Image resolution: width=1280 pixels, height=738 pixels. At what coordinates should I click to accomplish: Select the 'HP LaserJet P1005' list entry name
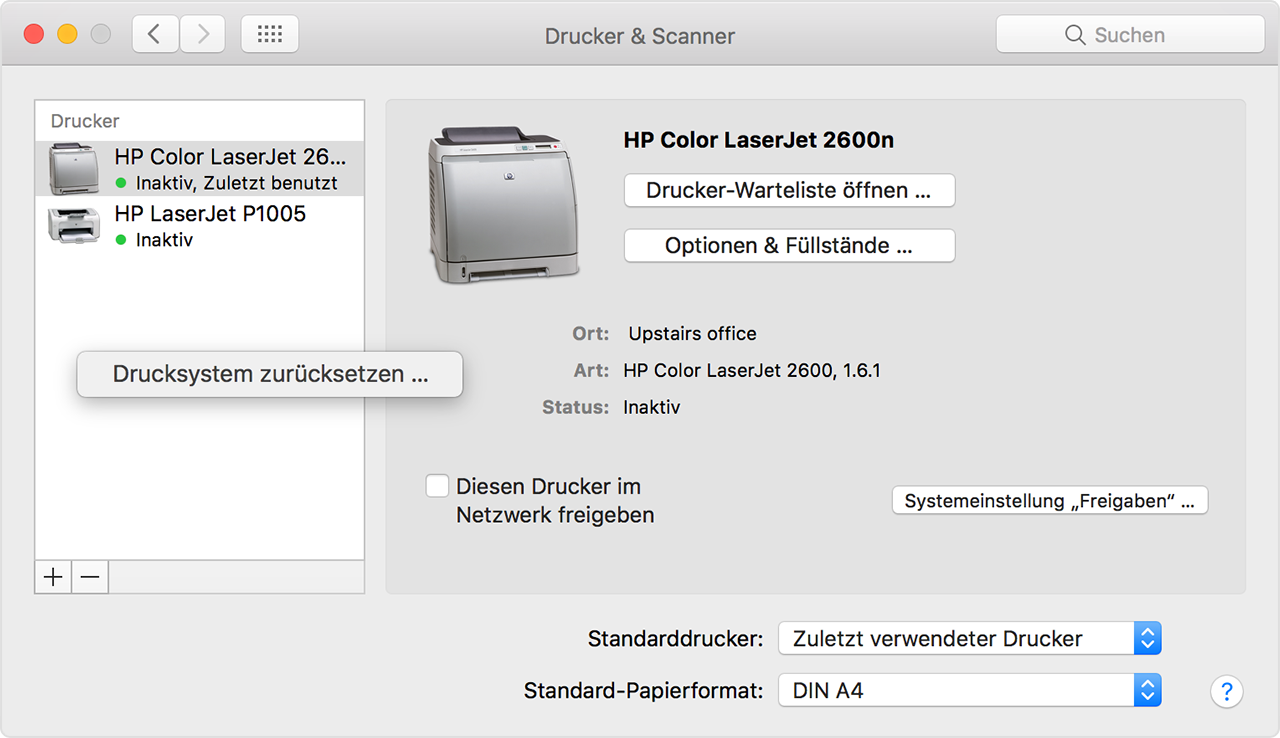point(210,214)
